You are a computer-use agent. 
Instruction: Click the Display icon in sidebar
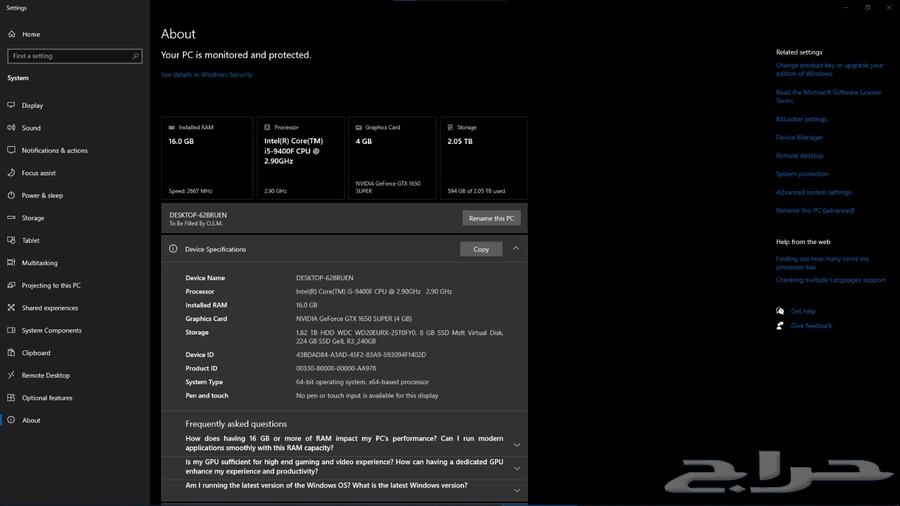(11, 105)
